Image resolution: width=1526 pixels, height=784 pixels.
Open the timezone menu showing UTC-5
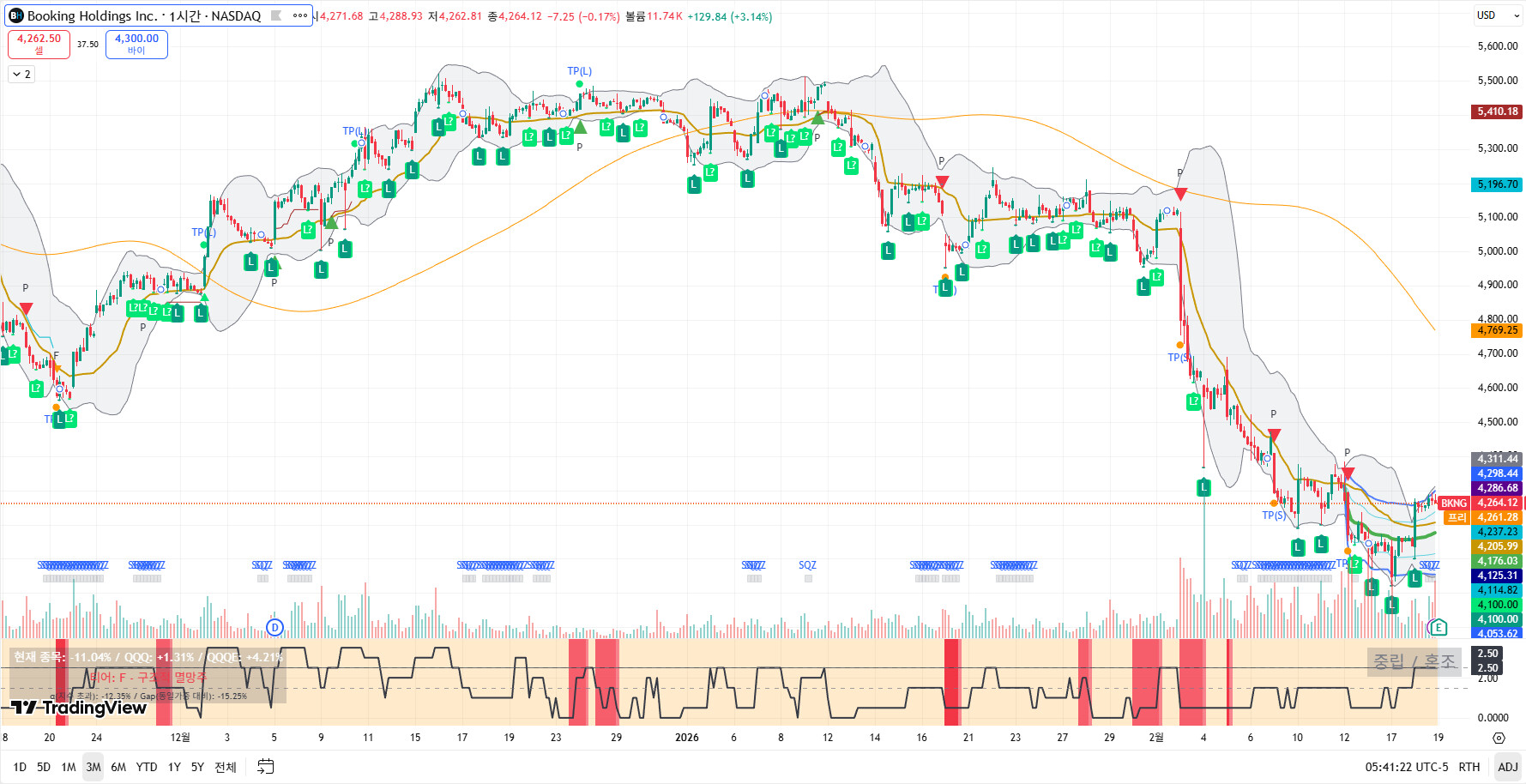[1407, 767]
